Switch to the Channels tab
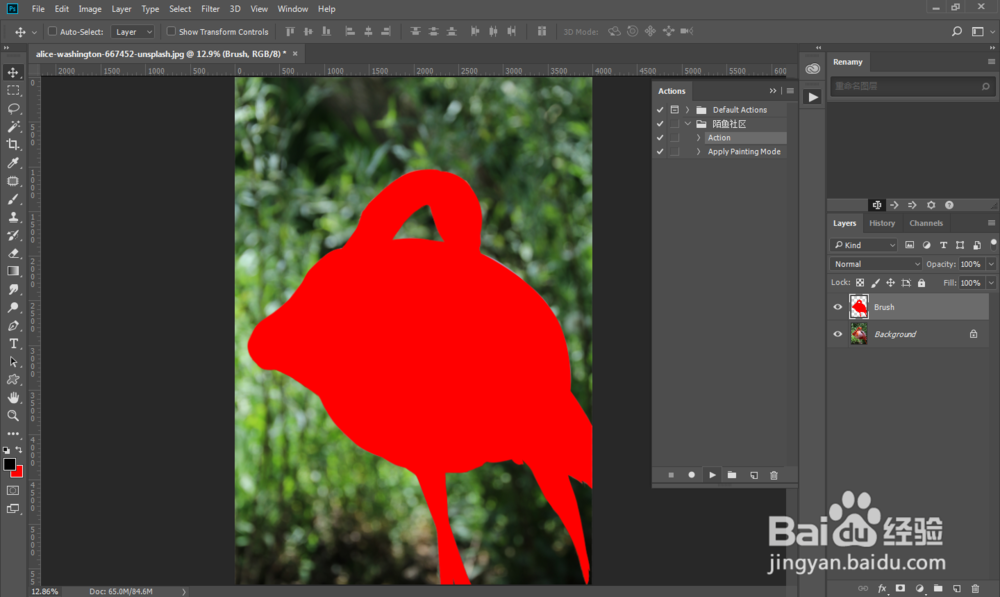The width and height of the screenshot is (1000, 597). coord(926,223)
